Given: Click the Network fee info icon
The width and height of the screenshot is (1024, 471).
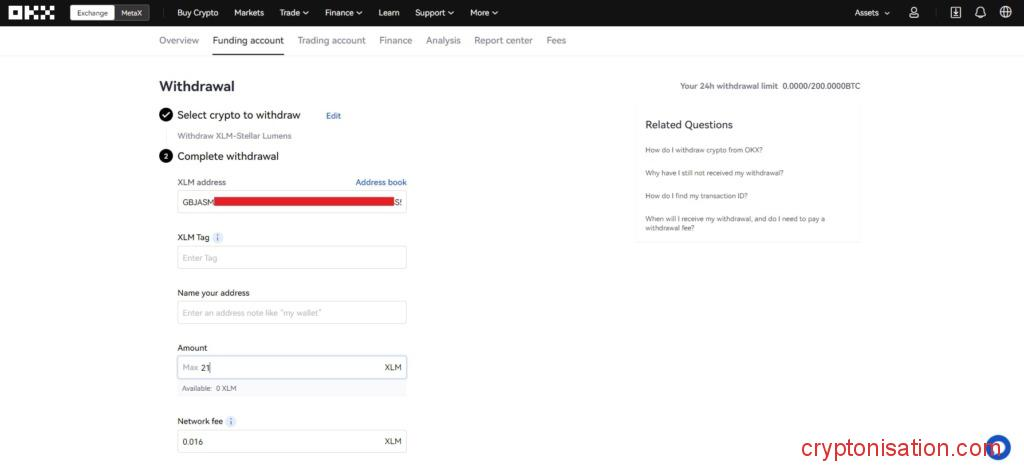Looking at the screenshot, I should click(x=231, y=422).
